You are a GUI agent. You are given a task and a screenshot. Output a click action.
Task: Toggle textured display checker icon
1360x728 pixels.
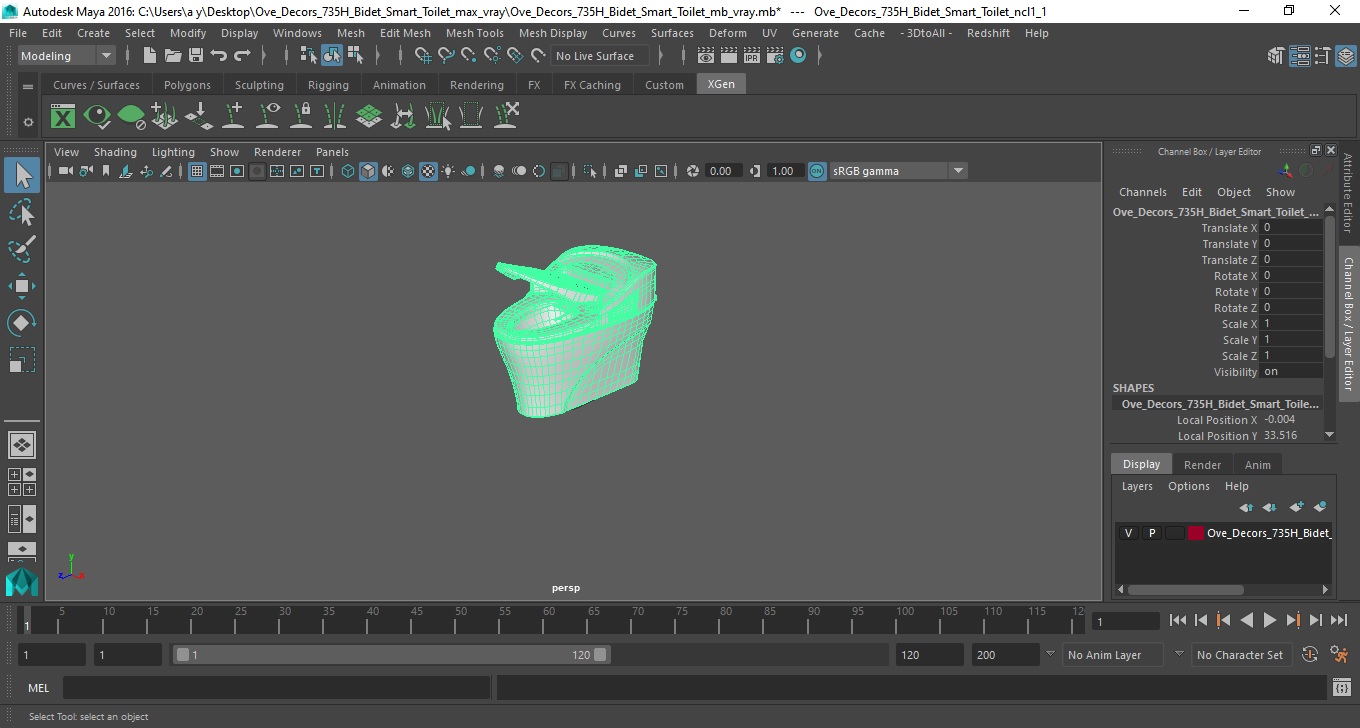tap(428, 171)
